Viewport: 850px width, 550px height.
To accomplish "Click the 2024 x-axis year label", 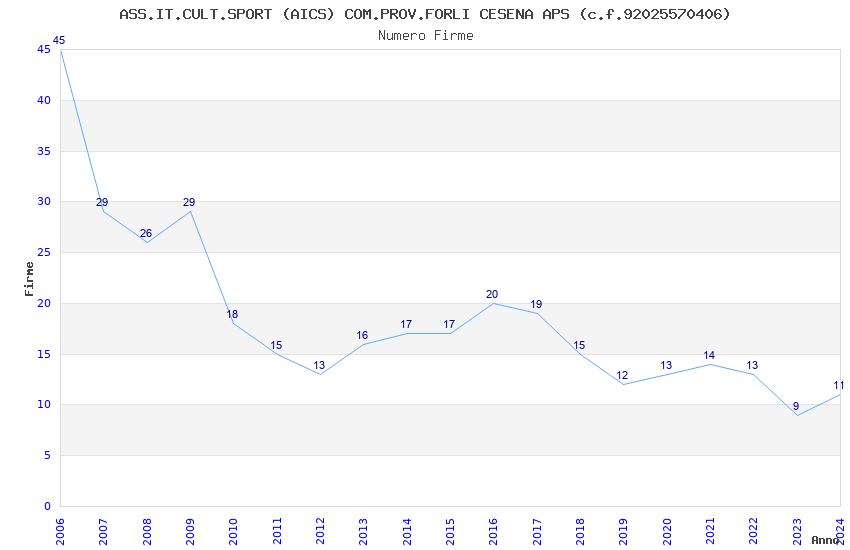I will click(x=841, y=532).
